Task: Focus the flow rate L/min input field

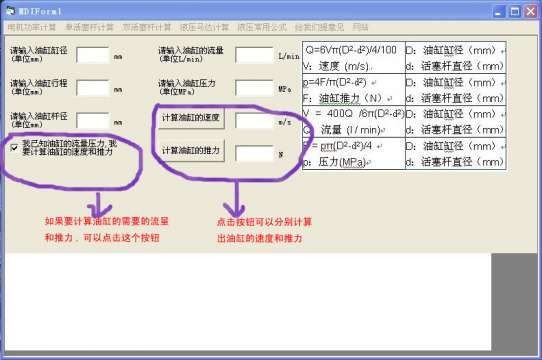Action: [x=254, y=55]
